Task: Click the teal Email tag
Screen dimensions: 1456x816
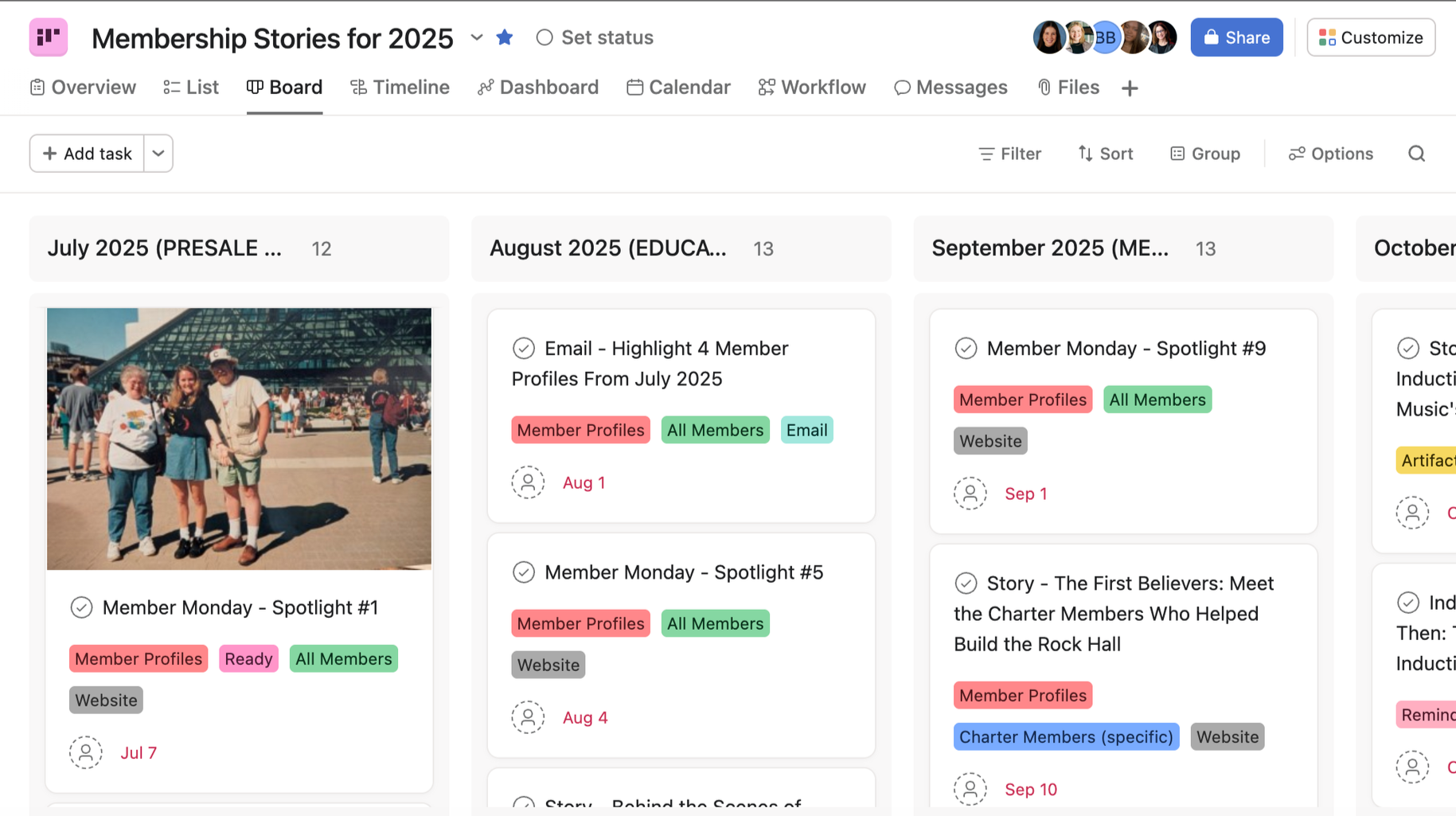Action: (807, 430)
